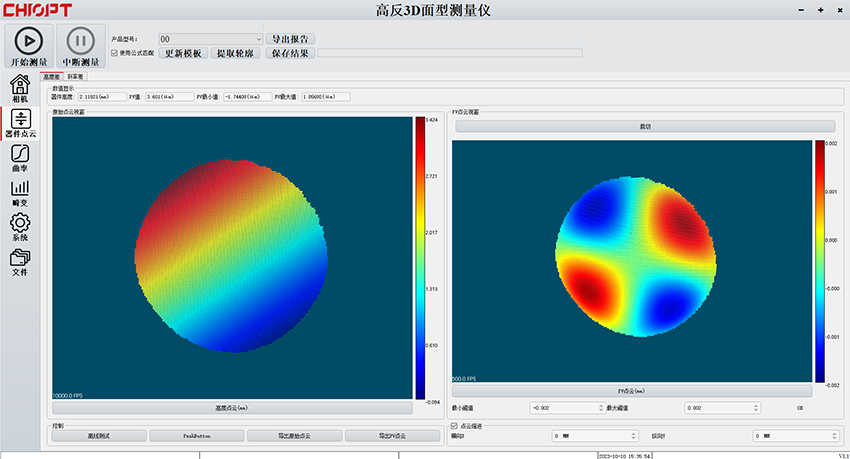Viewport: 850px width, 459px height.
Task: Click the 开始测量 start measurement play icon
Action: (29, 41)
